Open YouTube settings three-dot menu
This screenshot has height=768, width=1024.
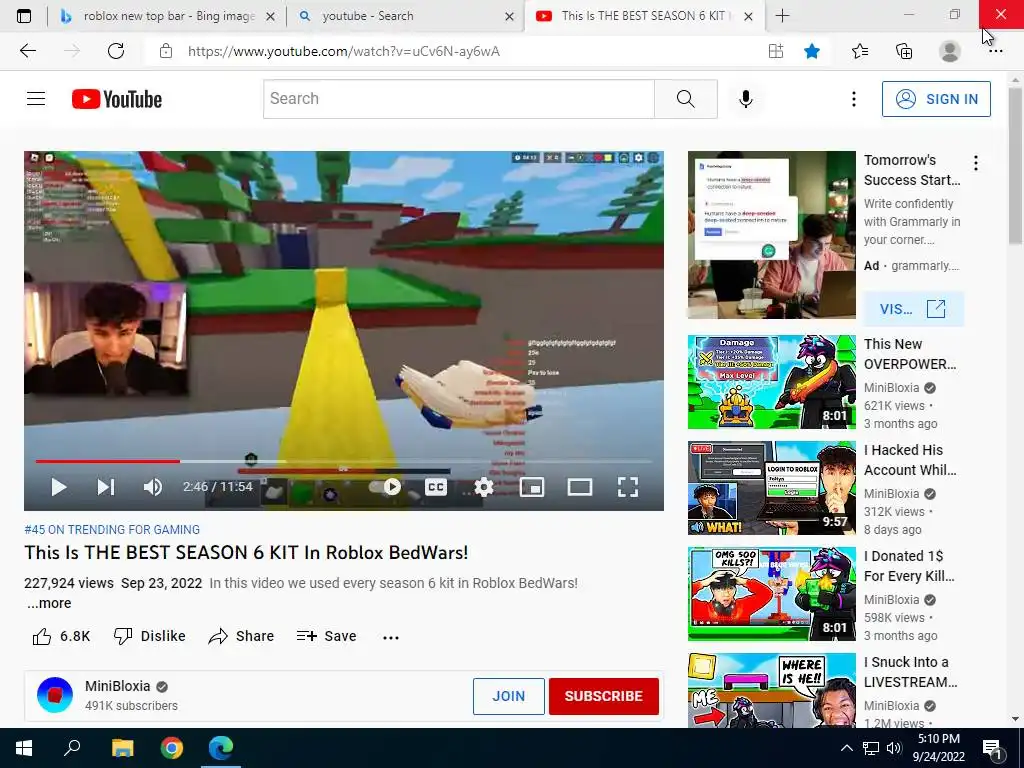pyautogui.click(x=854, y=99)
